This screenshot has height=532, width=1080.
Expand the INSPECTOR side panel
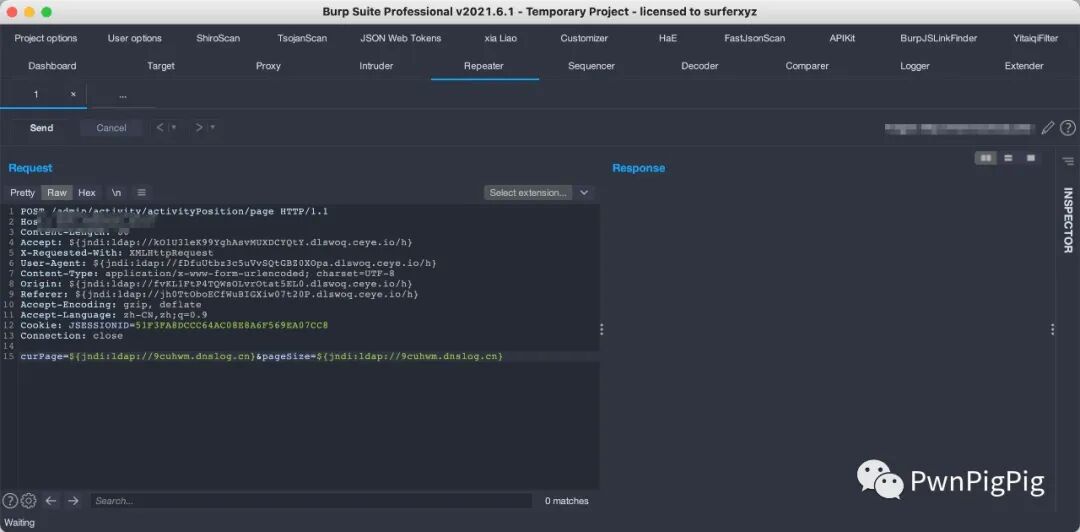[1068, 221]
